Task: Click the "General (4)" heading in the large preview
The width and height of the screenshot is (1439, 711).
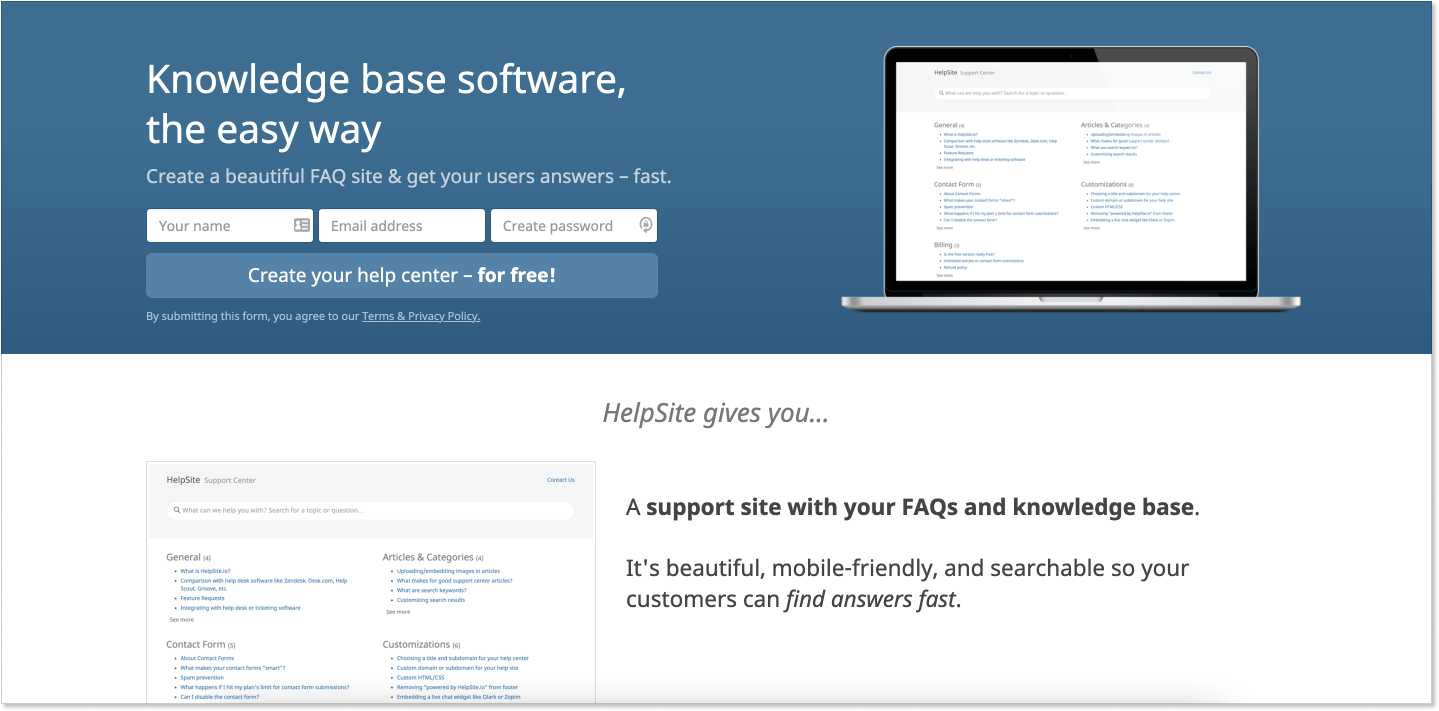Action: tap(188, 557)
